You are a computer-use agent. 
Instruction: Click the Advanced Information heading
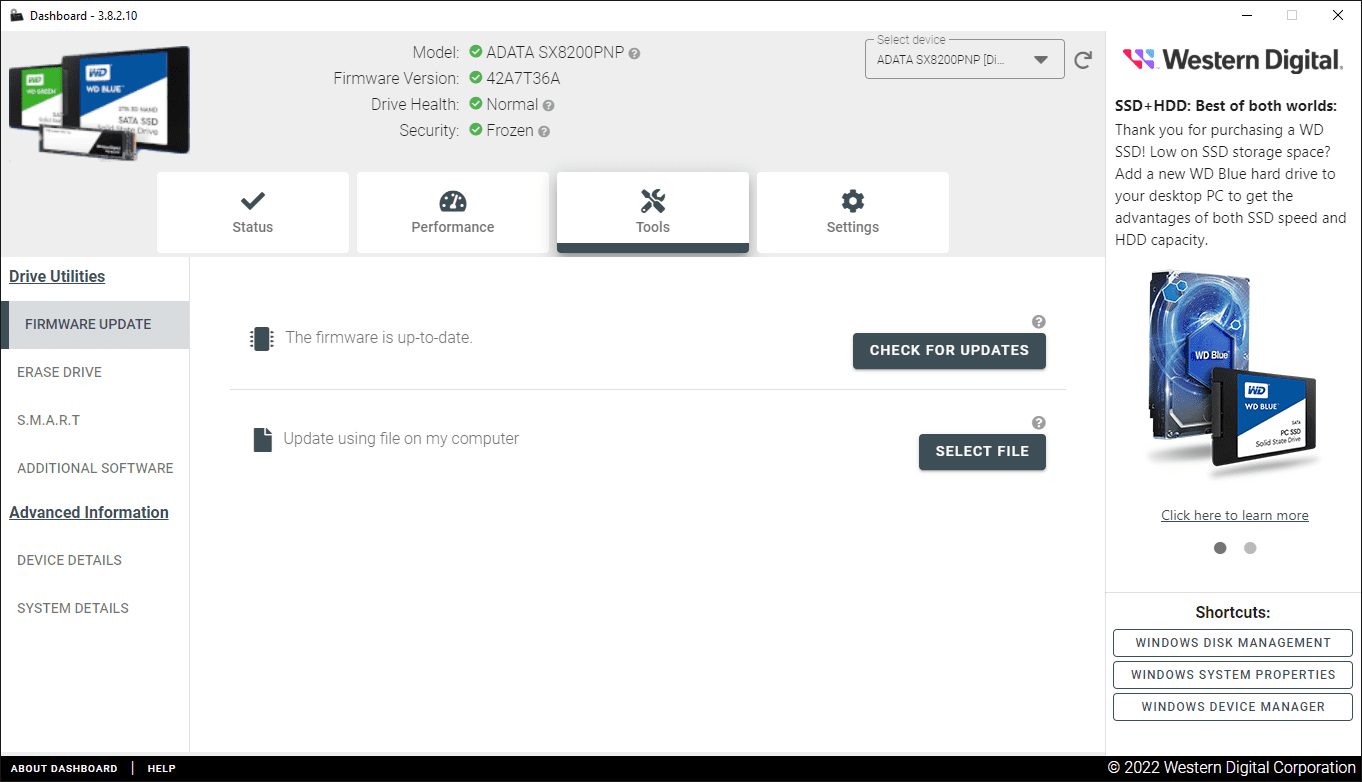(x=89, y=513)
